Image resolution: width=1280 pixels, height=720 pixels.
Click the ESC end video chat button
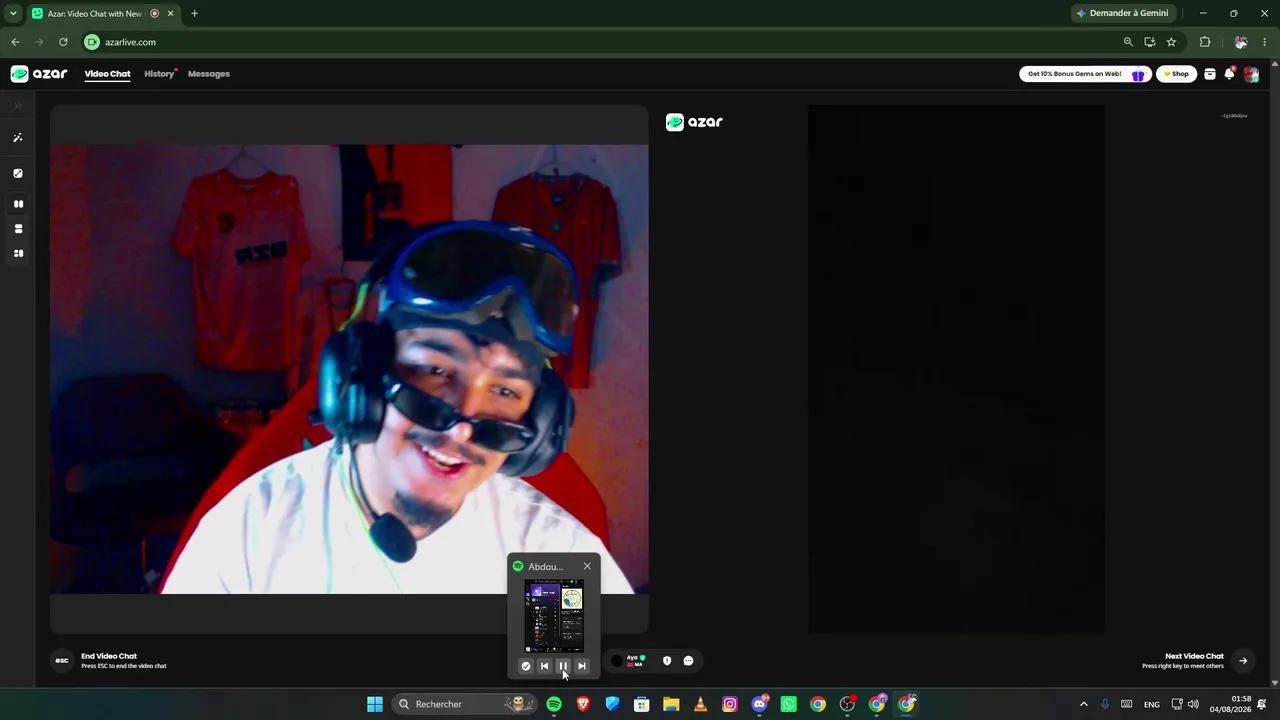(62, 661)
